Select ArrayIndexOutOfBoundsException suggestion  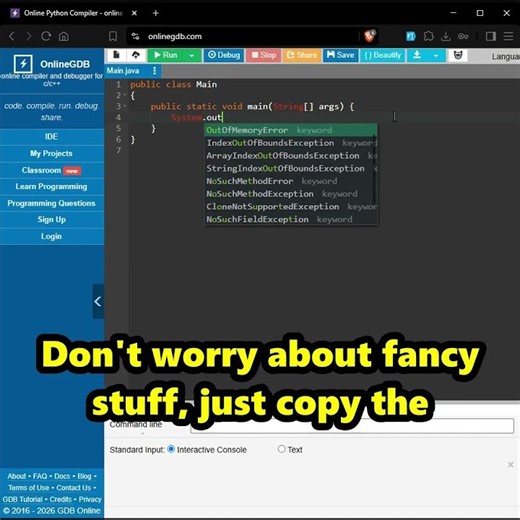pyautogui.click(x=291, y=156)
